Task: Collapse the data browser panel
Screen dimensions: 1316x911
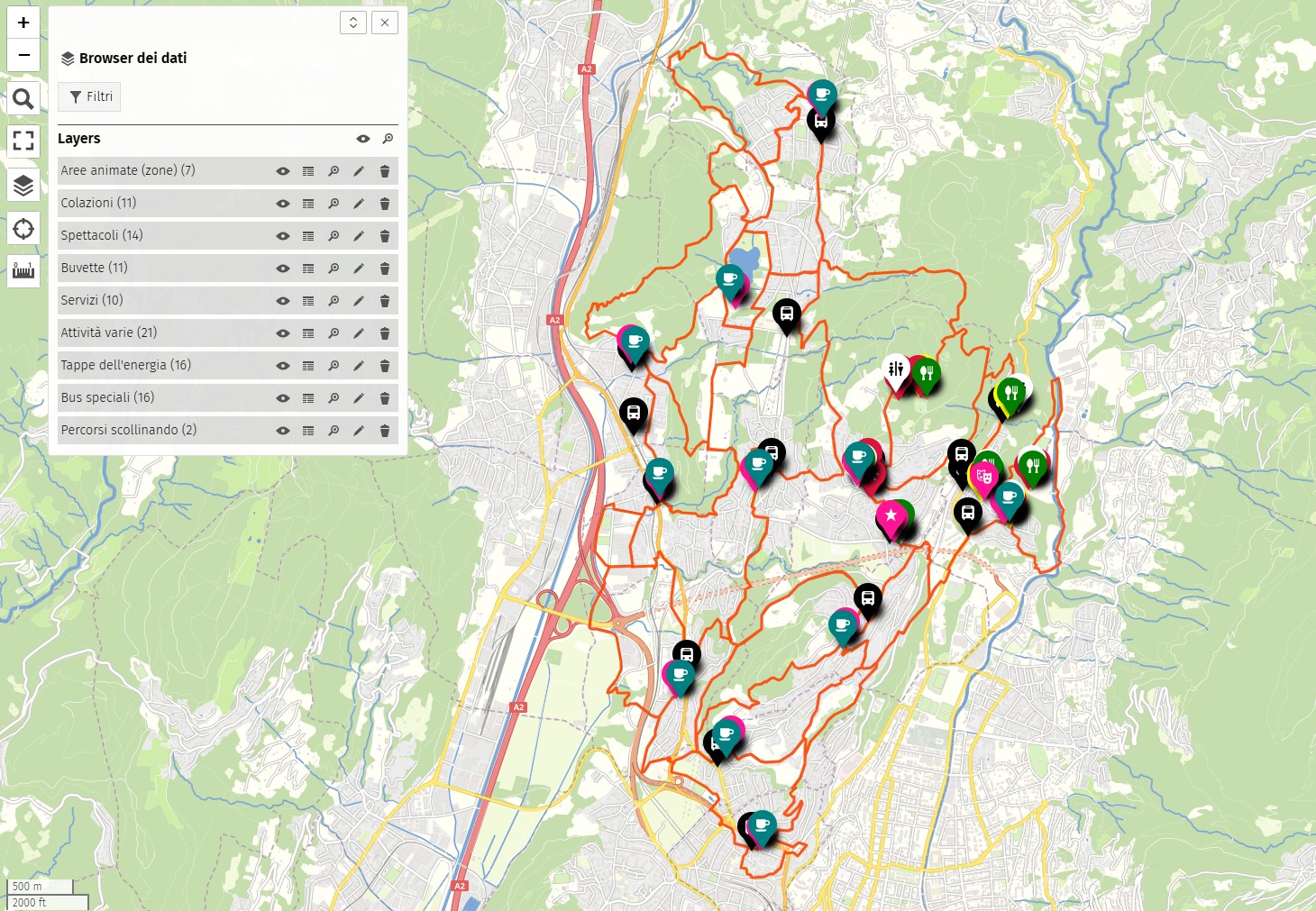Action: click(353, 23)
